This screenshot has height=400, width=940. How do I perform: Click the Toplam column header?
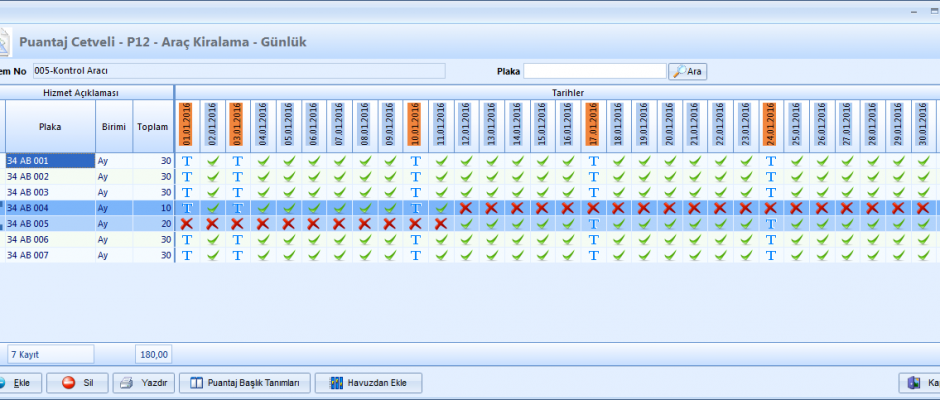[153, 127]
